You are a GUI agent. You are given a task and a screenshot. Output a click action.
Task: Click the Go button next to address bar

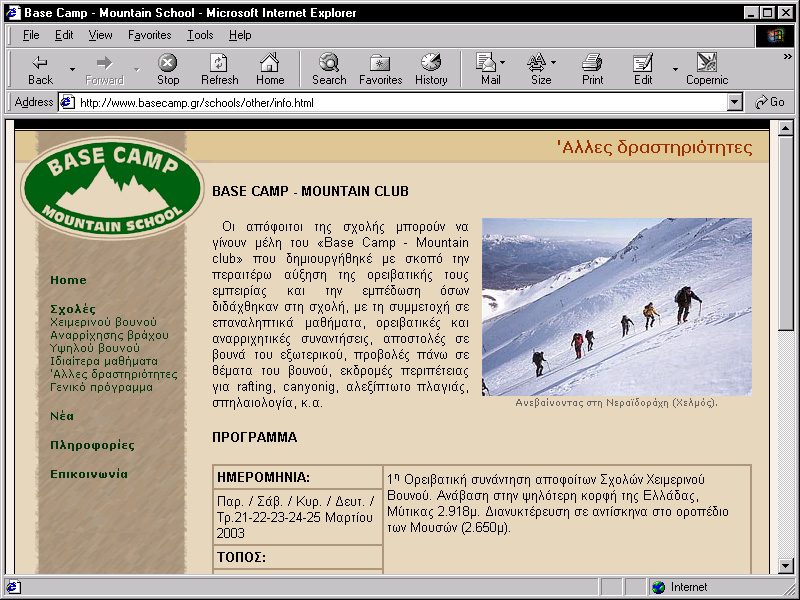(x=770, y=102)
